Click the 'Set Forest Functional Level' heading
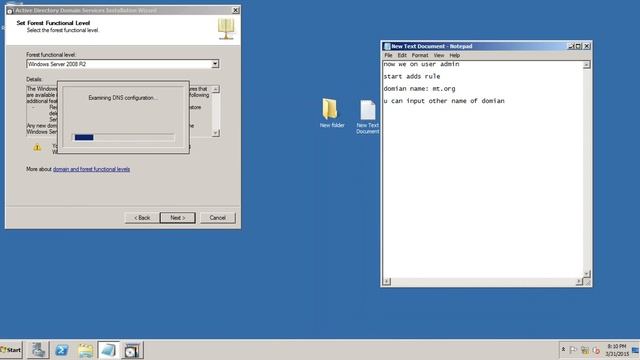Viewport: 640px width, 360px height. (x=53, y=23)
